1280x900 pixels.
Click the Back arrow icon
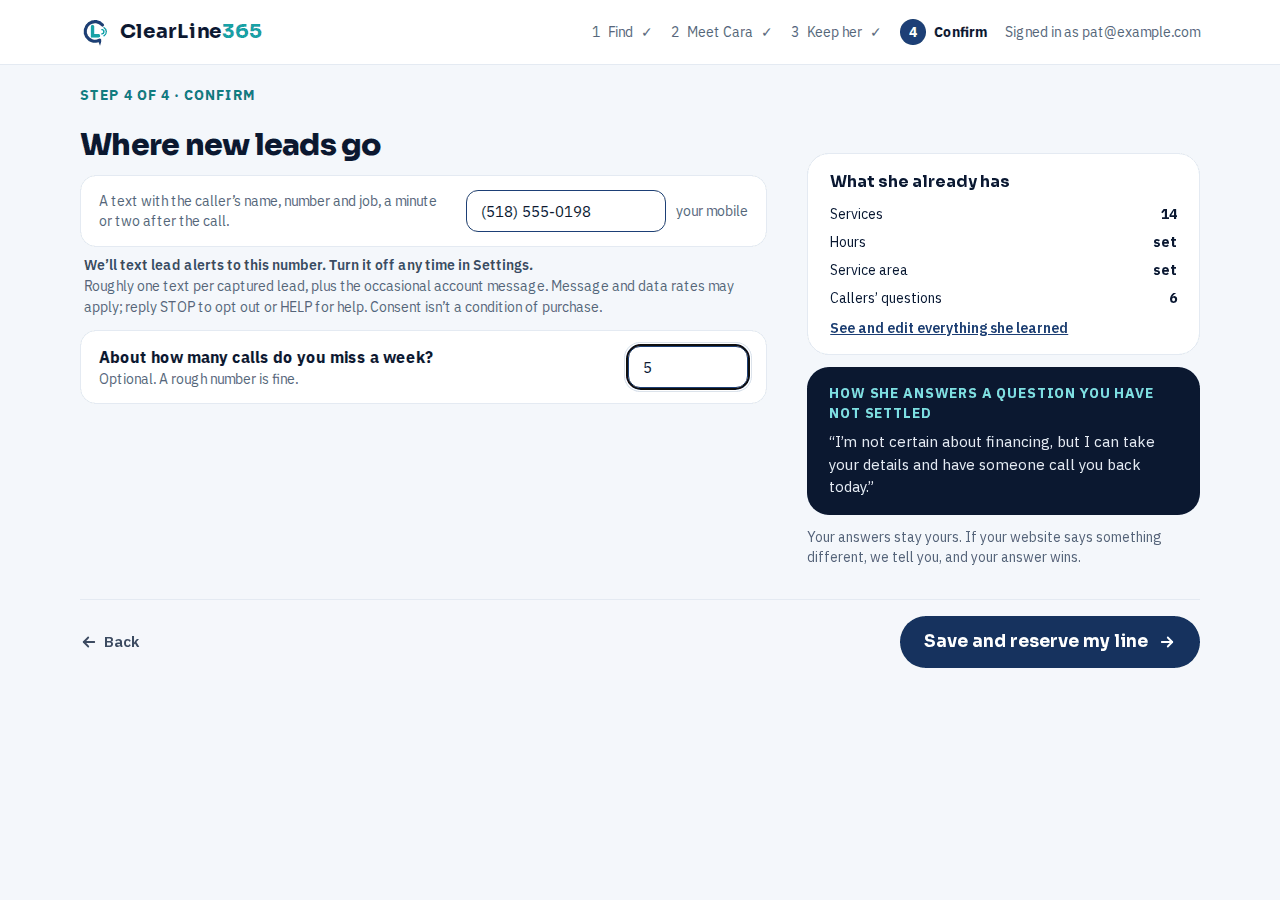click(89, 642)
